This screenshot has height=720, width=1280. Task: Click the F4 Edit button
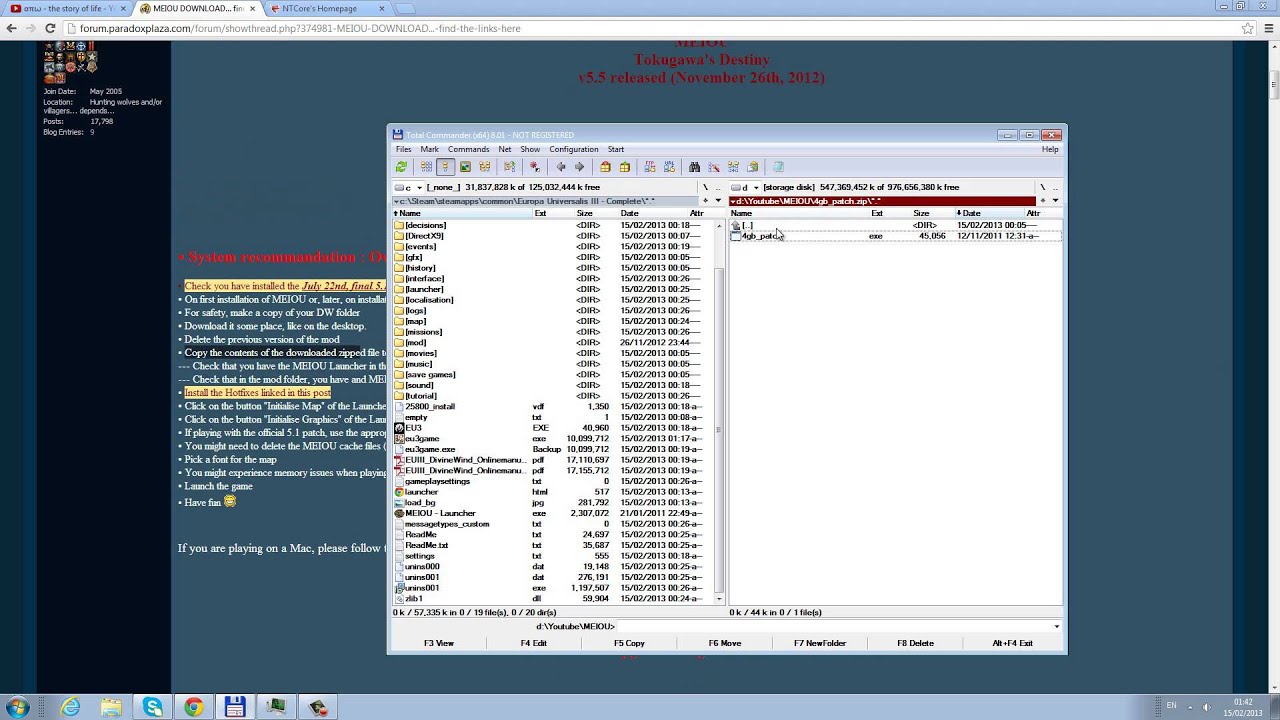534,643
